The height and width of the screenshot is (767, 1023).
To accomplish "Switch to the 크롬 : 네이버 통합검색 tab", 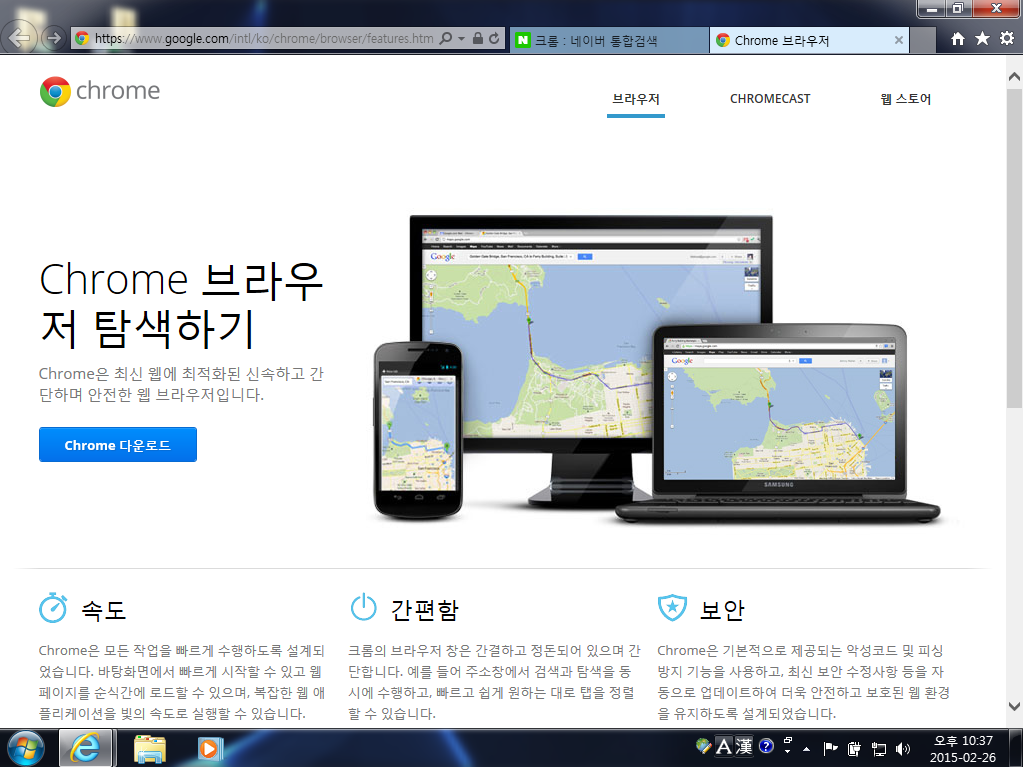I will pyautogui.click(x=609, y=40).
